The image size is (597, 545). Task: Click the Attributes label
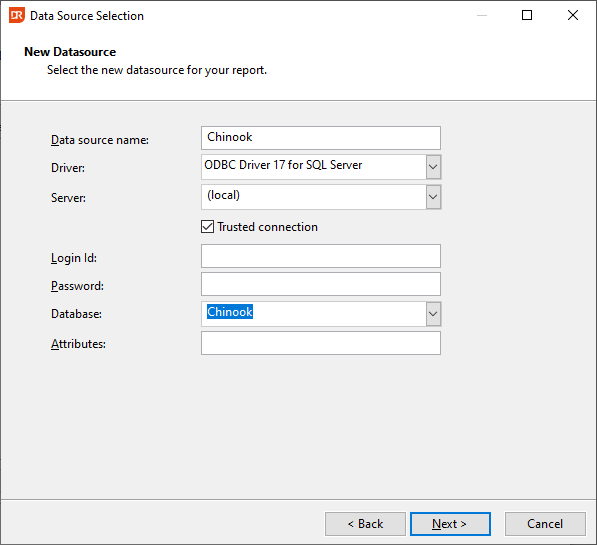click(x=78, y=344)
